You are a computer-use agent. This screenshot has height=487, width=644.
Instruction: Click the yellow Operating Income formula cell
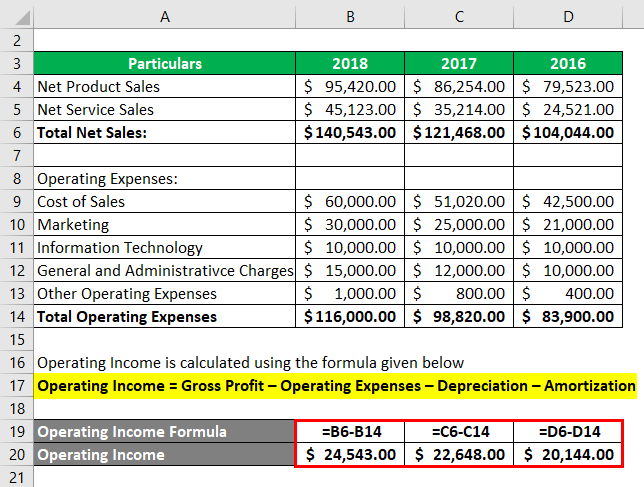336,386
